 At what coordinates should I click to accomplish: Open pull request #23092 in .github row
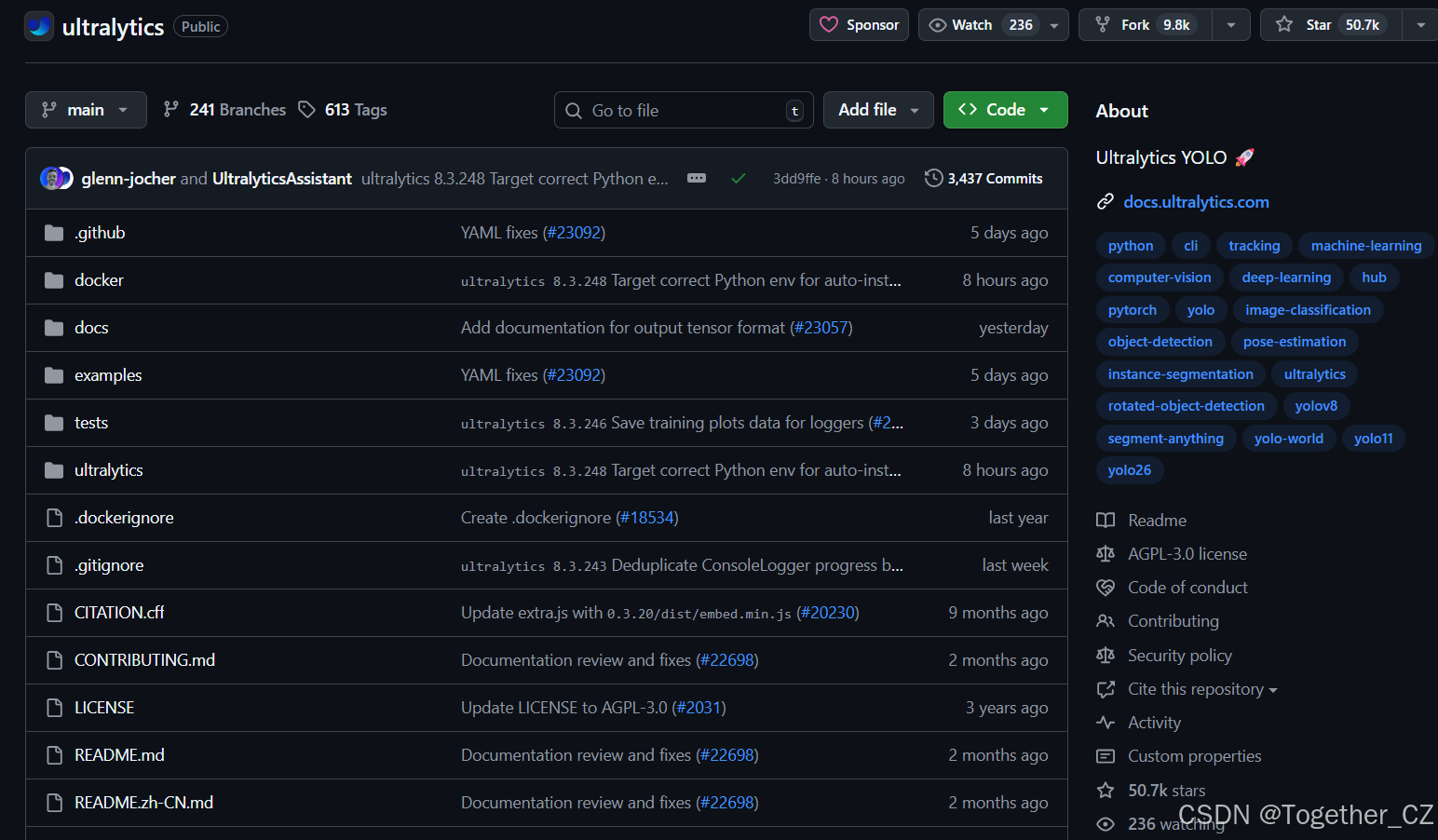point(574,233)
